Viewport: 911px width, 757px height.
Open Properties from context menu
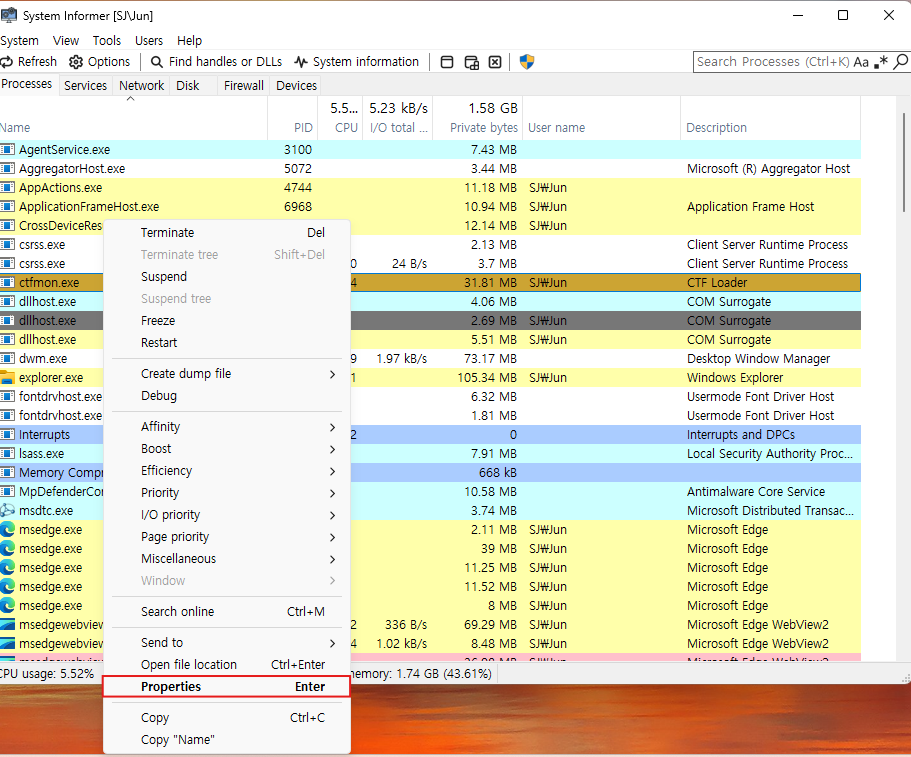227,687
